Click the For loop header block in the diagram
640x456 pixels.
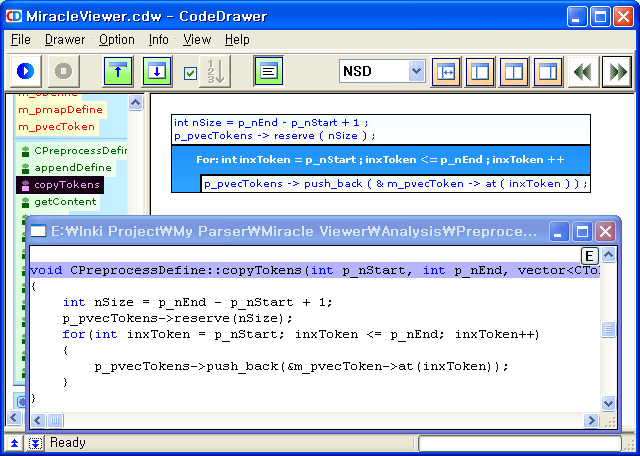(x=380, y=160)
